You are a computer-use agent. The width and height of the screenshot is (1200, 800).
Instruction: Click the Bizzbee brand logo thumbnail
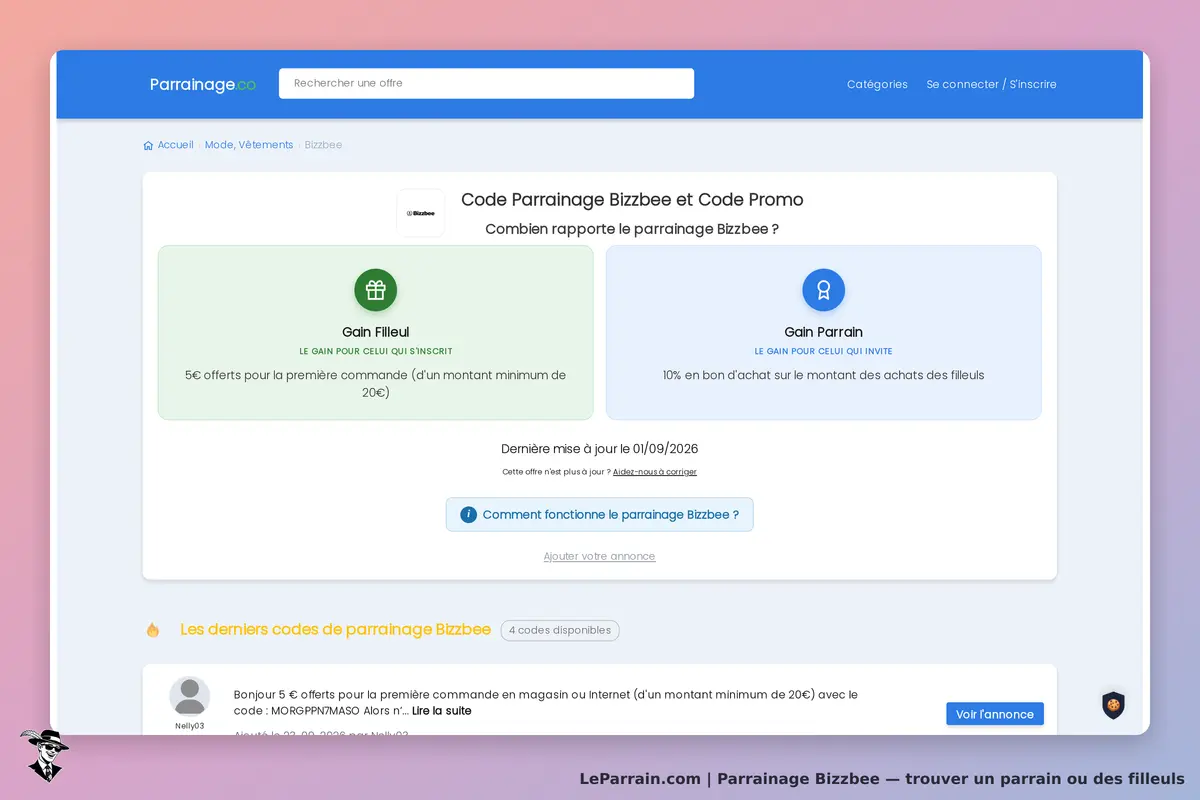click(421, 213)
